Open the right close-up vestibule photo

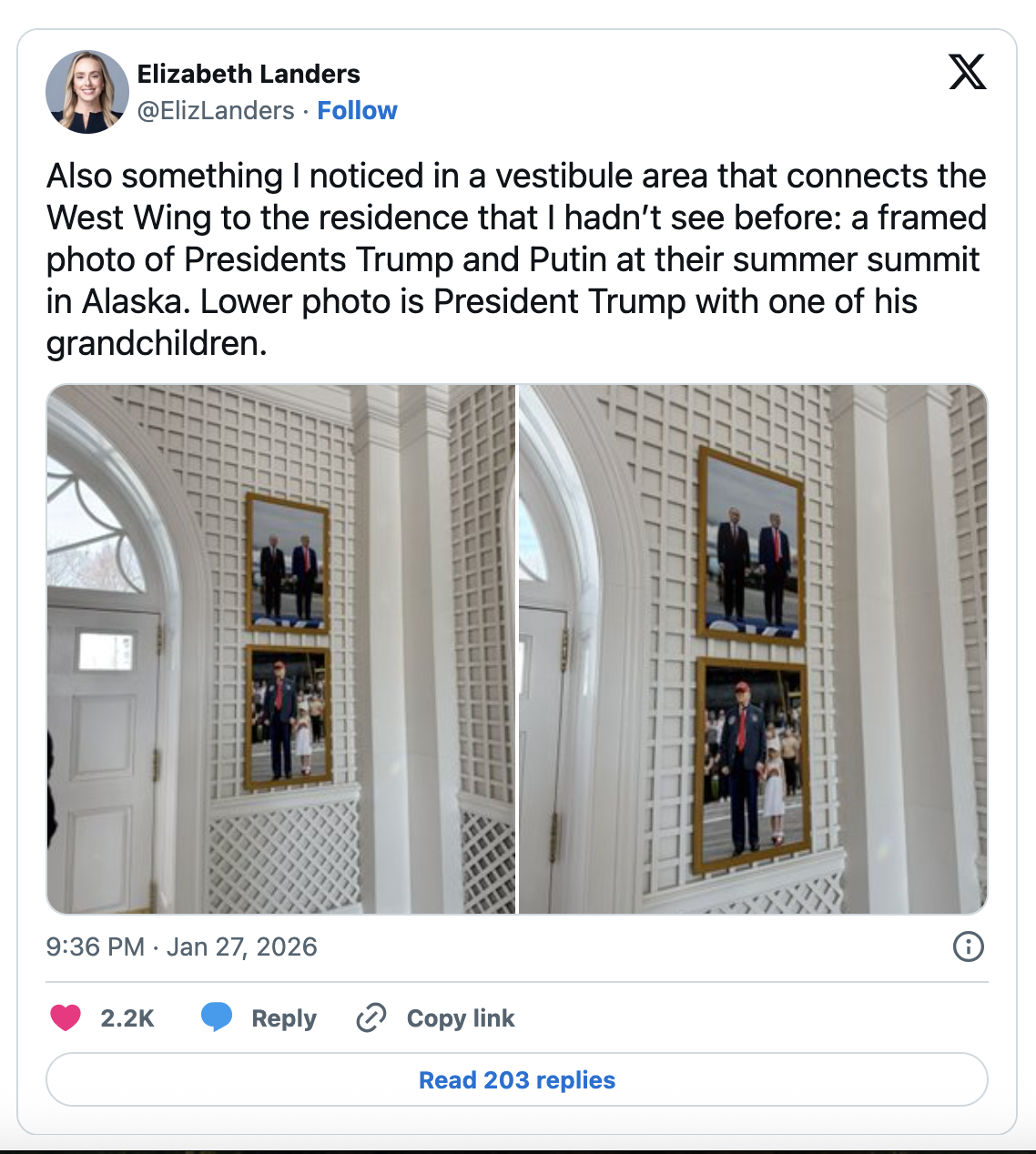point(753,649)
